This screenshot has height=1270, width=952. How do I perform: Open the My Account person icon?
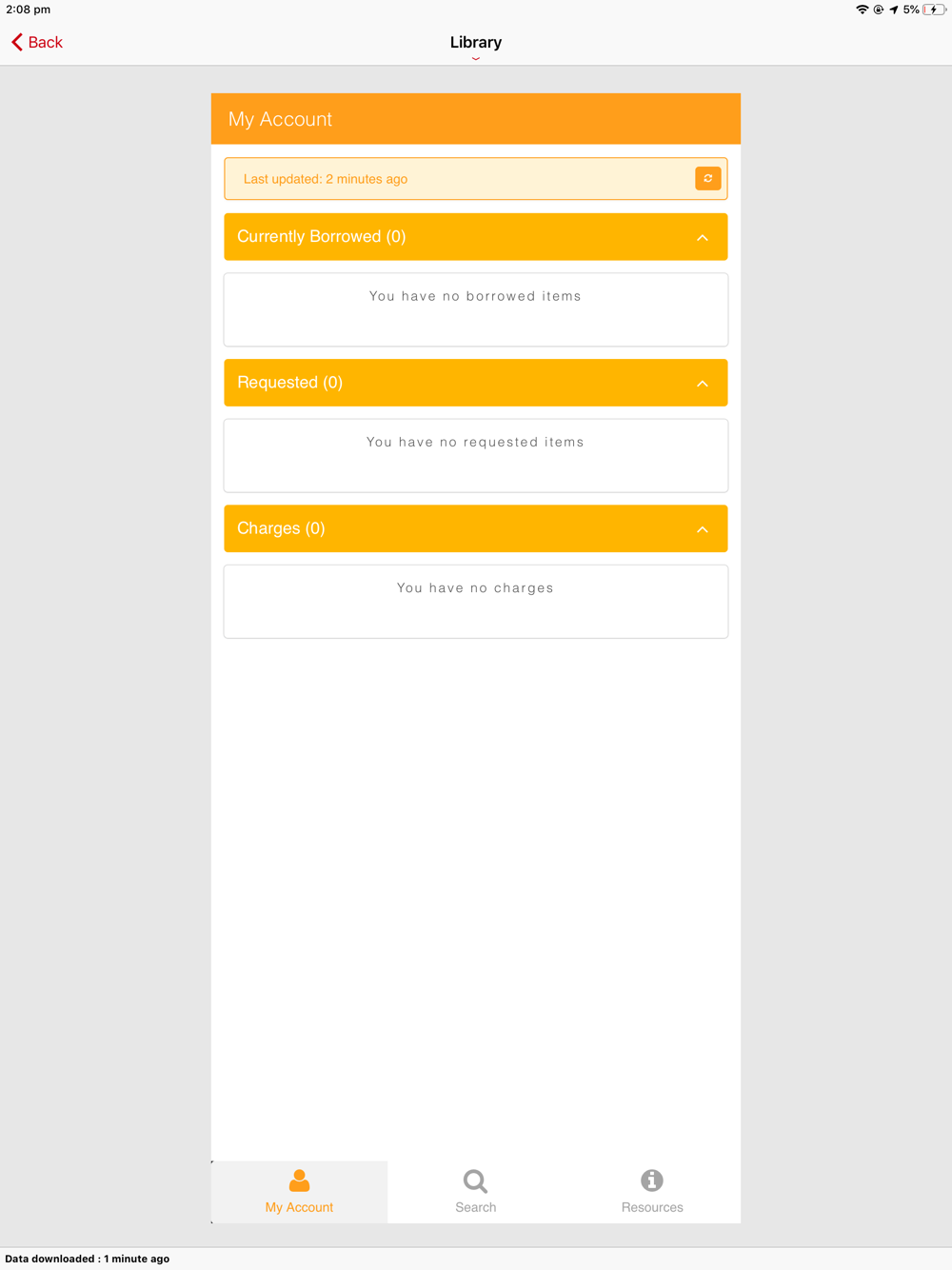(x=299, y=1181)
